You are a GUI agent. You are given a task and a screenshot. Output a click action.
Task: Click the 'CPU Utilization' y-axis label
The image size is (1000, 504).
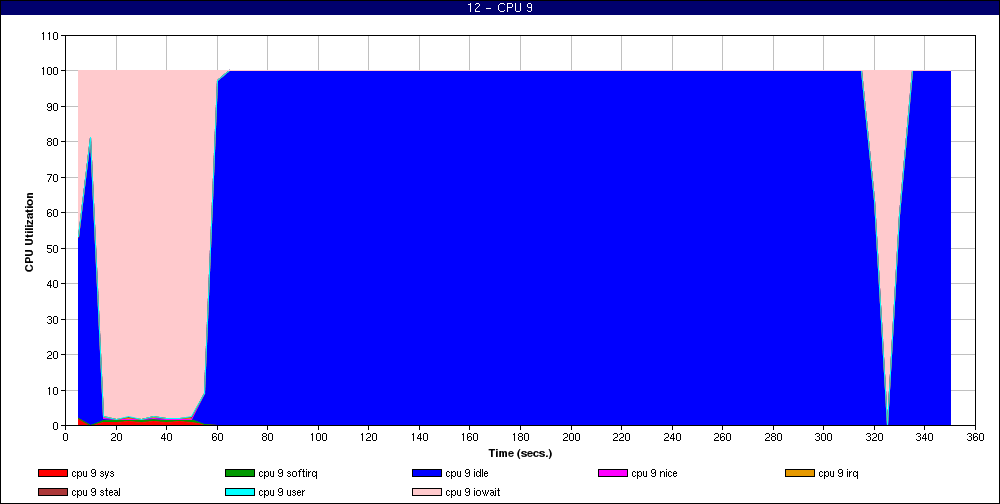[x=29, y=232]
